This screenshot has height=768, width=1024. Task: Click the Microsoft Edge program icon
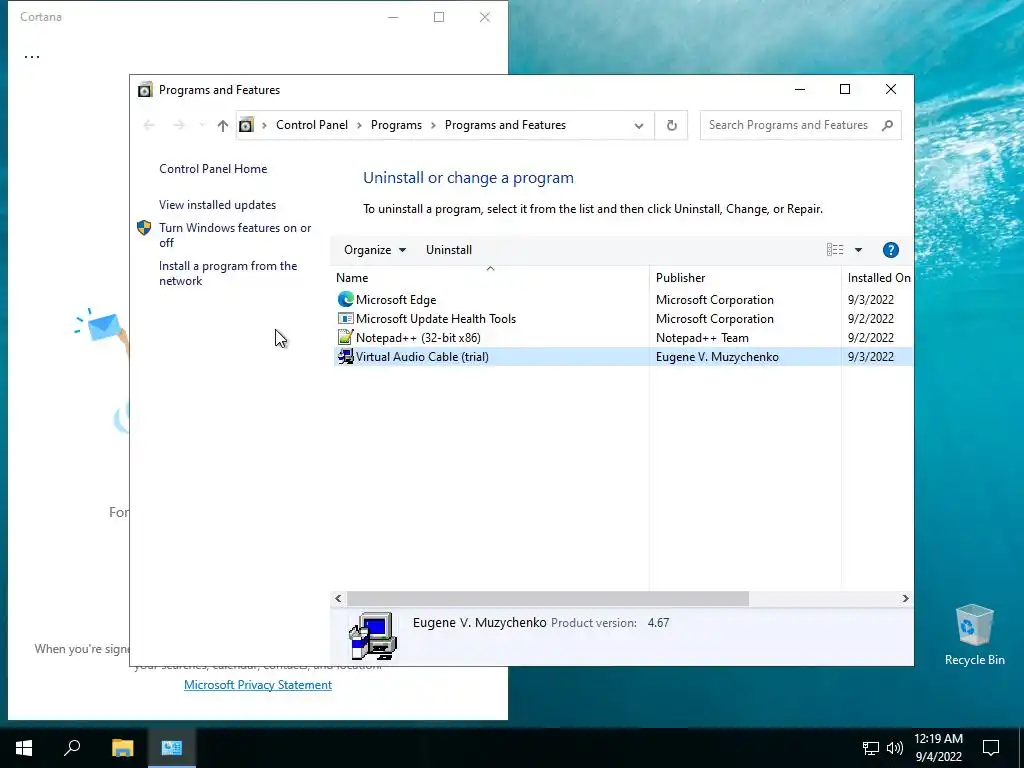pos(345,300)
